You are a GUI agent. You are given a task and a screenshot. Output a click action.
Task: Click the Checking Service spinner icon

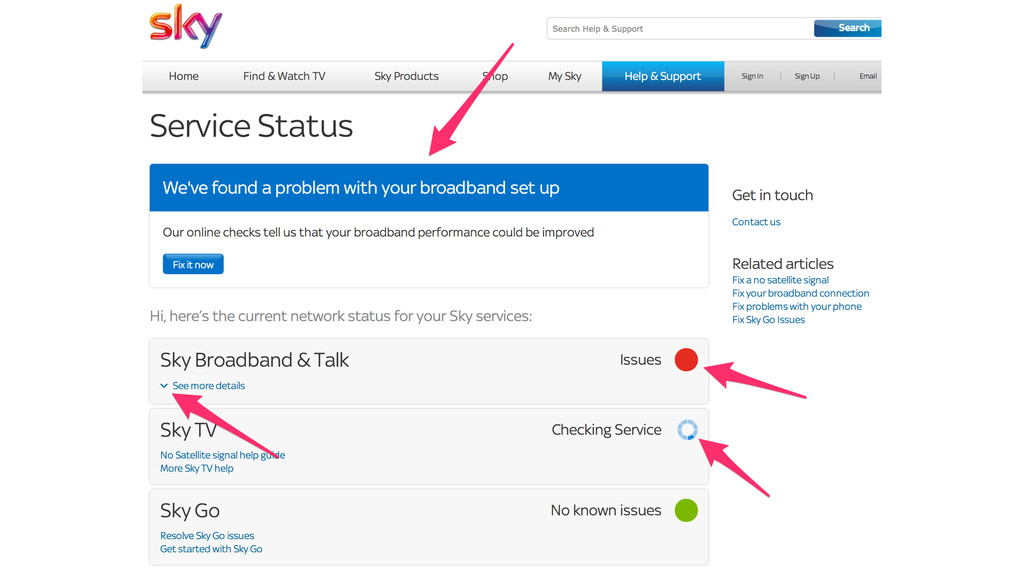tap(687, 430)
